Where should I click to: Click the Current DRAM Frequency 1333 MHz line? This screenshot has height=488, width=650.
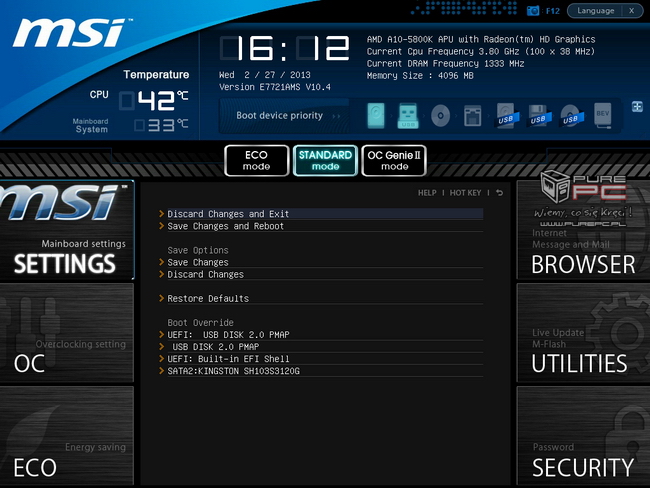coord(445,63)
